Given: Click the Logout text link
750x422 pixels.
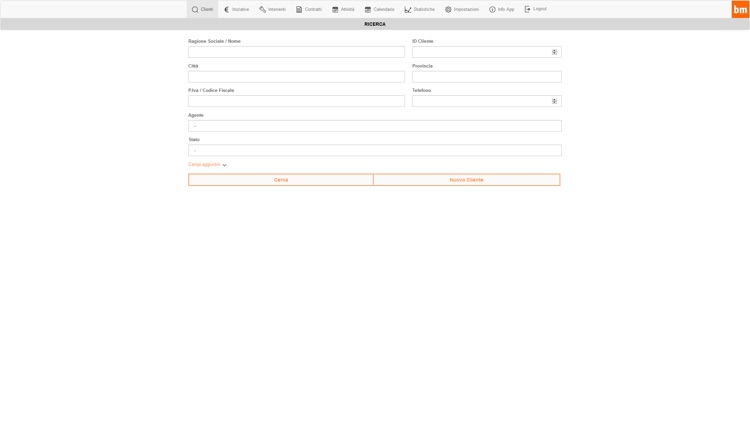Looking at the screenshot, I should click(x=540, y=9).
